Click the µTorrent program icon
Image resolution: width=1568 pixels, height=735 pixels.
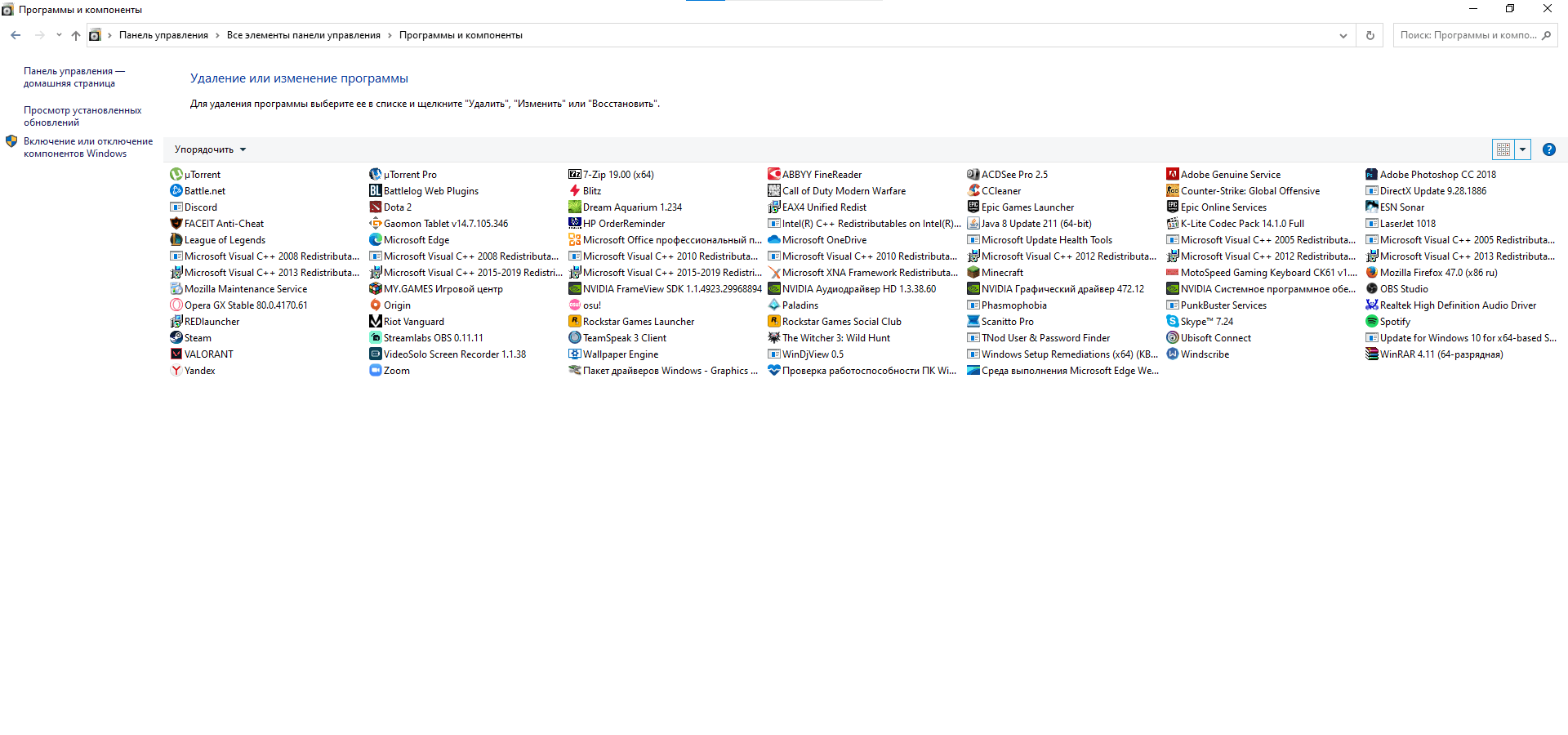tap(176, 174)
